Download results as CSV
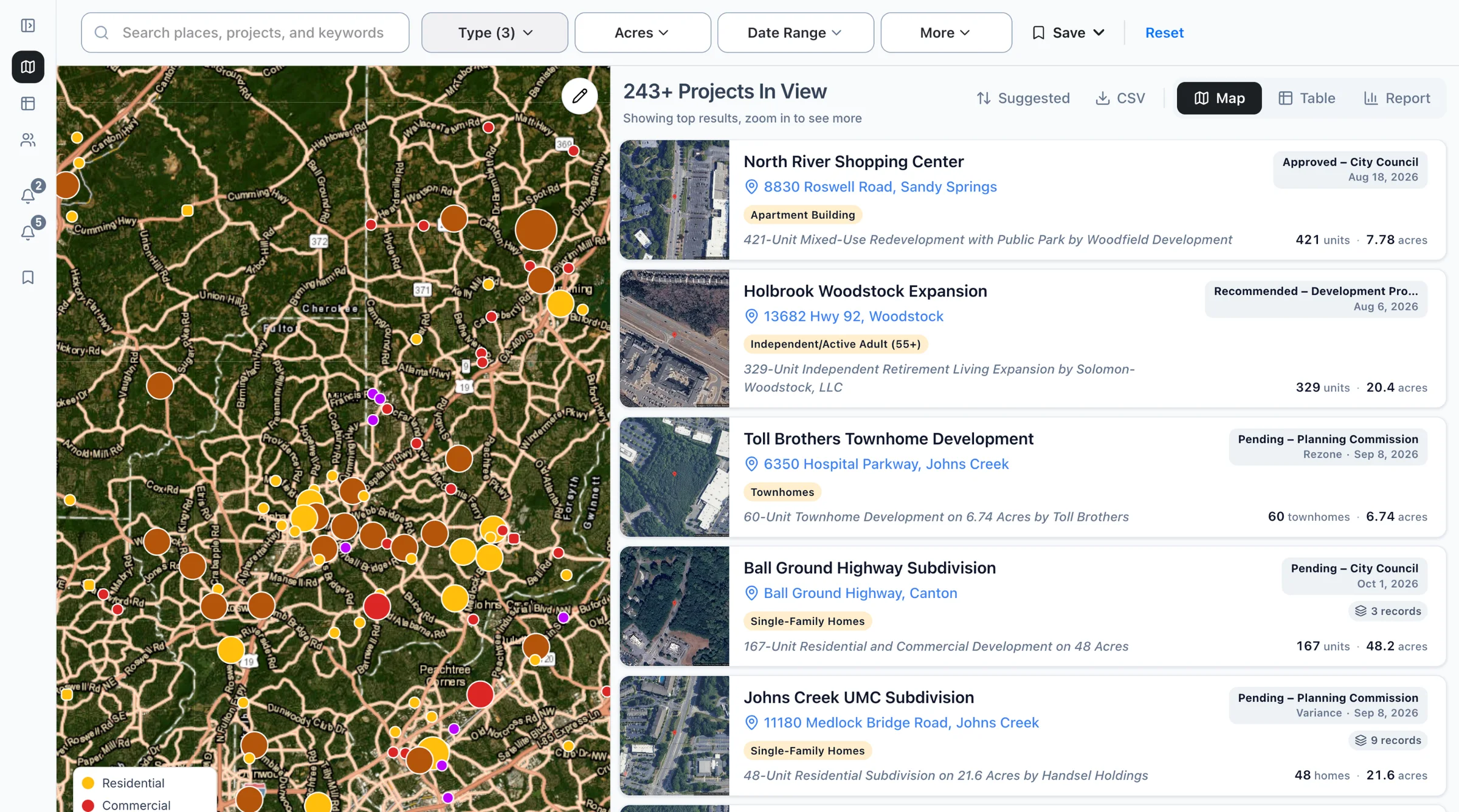Image resolution: width=1459 pixels, height=812 pixels. [1120, 98]
